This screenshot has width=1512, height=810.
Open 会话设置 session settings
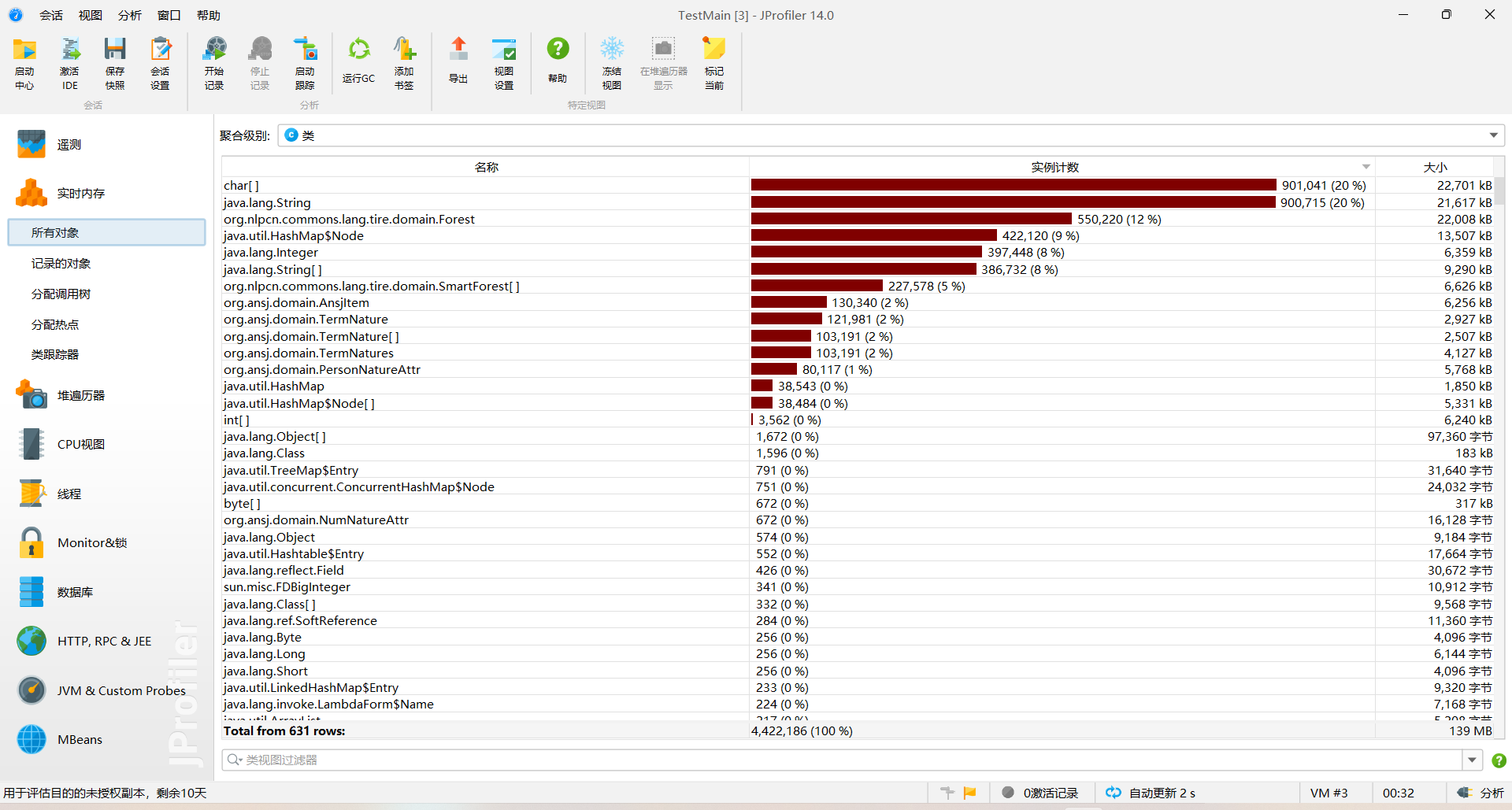tap(161, 63)
